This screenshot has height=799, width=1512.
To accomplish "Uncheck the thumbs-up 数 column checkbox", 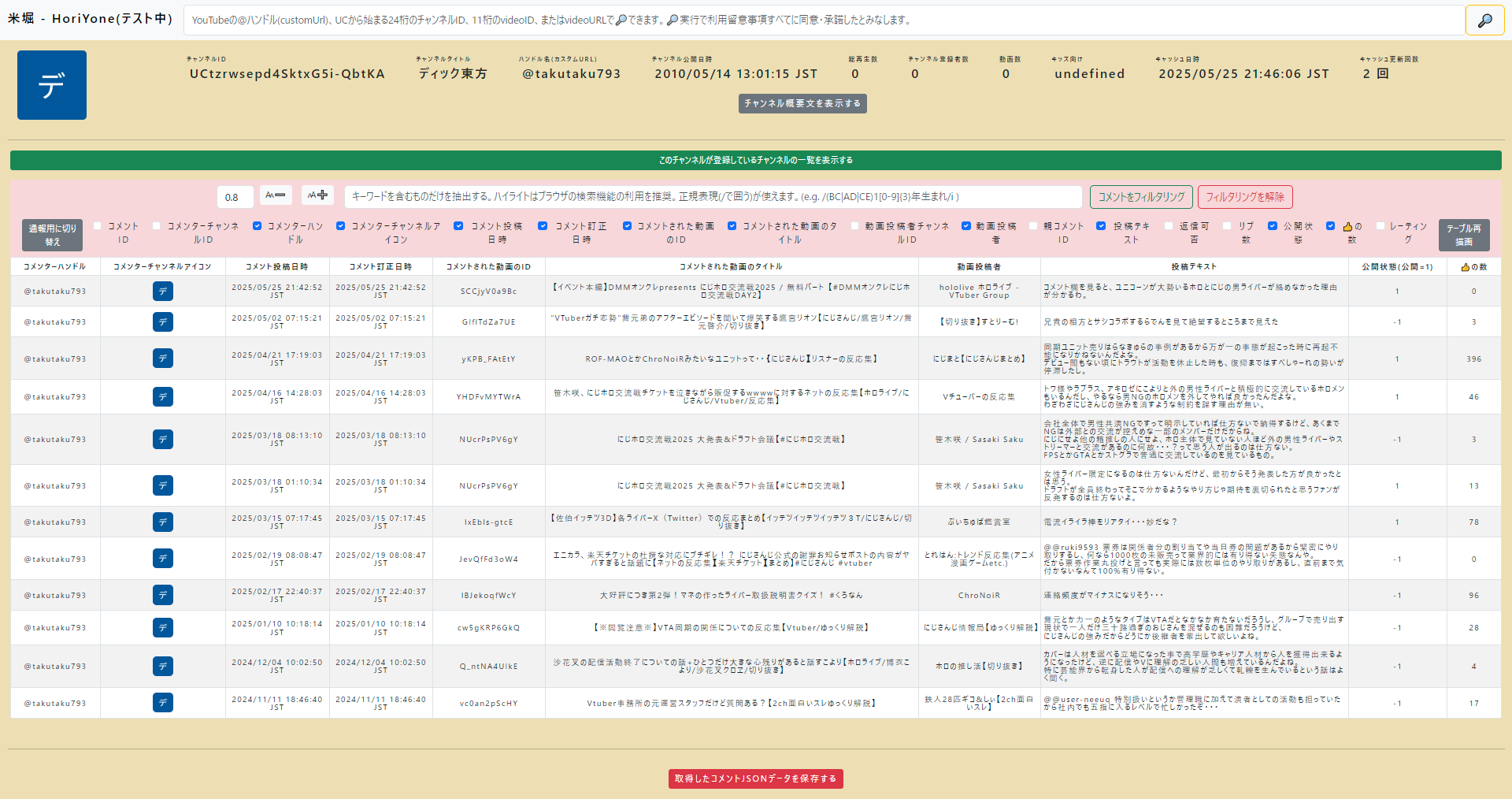I will click(1331, 226).
